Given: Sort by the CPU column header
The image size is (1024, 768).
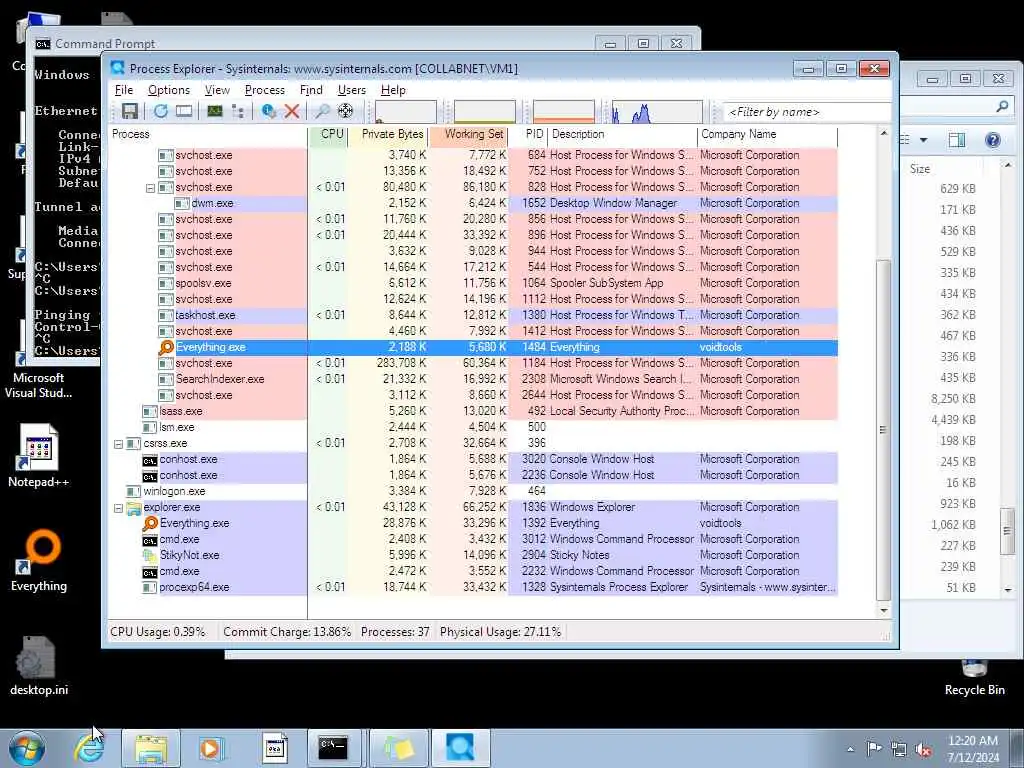Looking at the screenshot, I should [328, 134].
